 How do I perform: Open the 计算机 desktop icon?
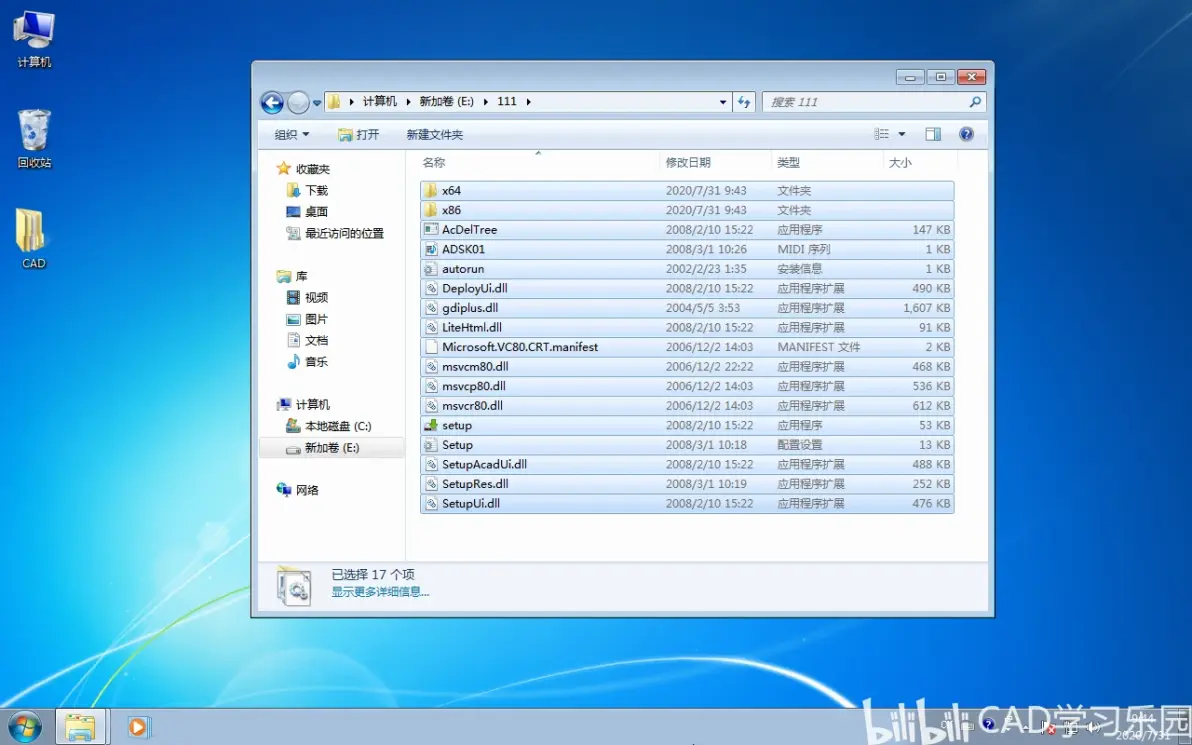coord(34,40)
